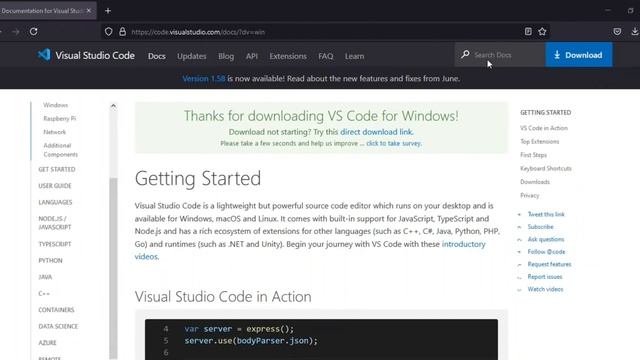Click icon beside Tweet this link
This screenshot has width=640, height=360.
coord(519,214)
